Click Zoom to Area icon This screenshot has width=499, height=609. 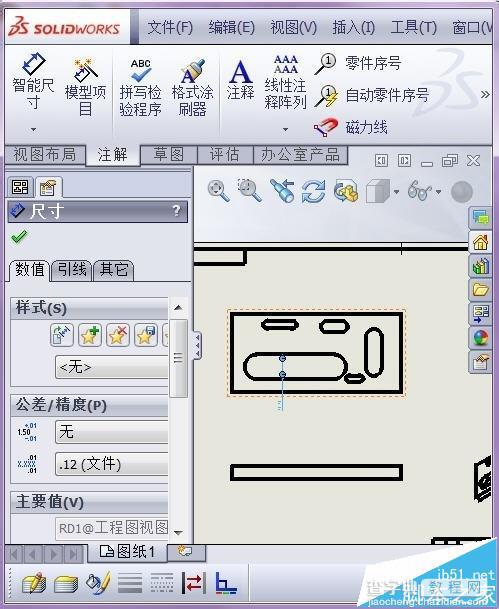tap(250, 191)
